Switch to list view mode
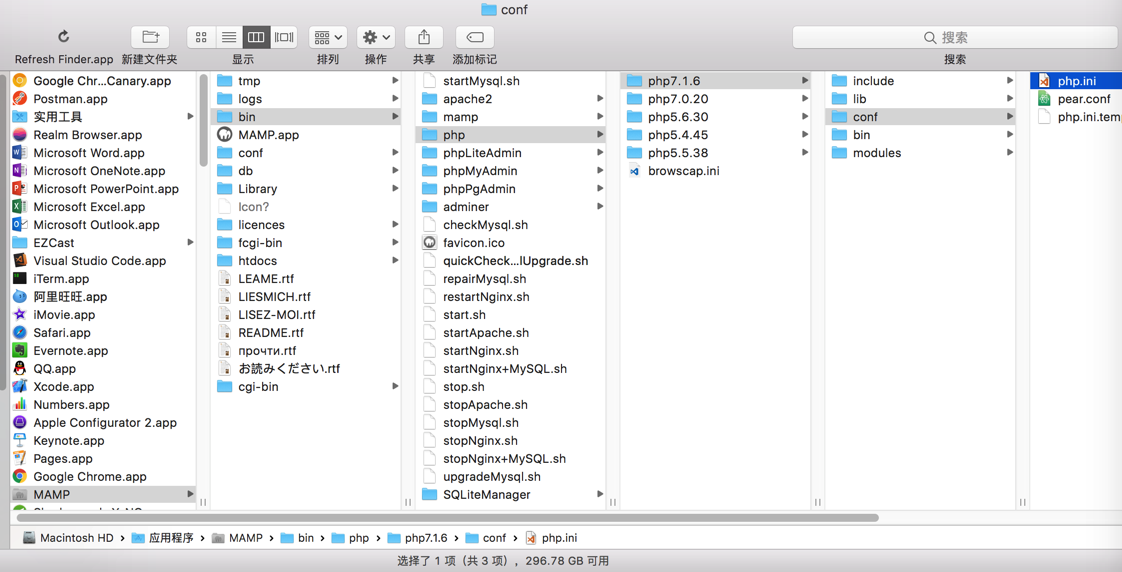The height and width of the screenshot is (572, 1122). pyautogui.click(x=229, y=37)
